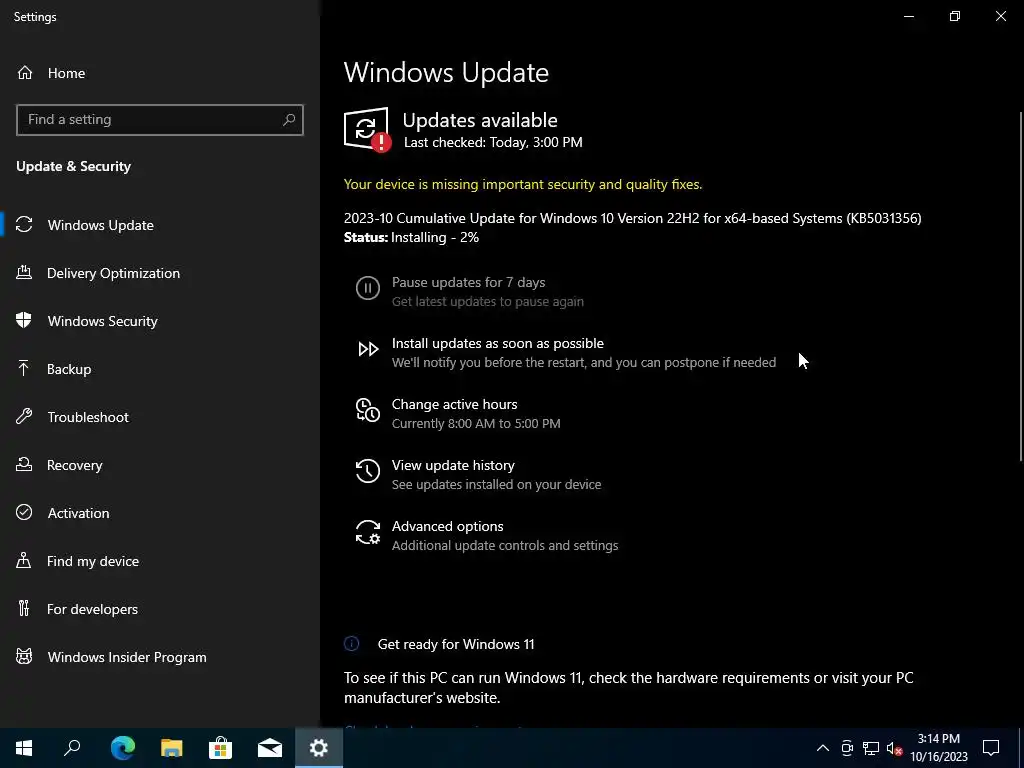Open Advanced options for updates
The image size is (1024, 768).
487,535
